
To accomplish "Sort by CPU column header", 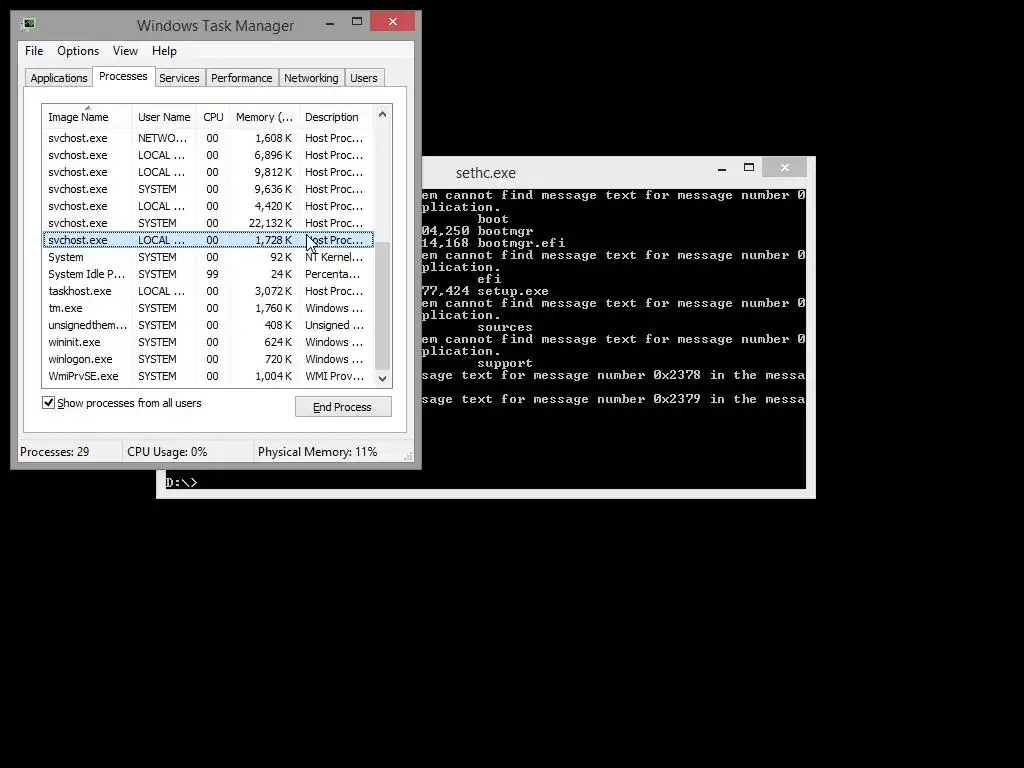I will tap(213, 117).
